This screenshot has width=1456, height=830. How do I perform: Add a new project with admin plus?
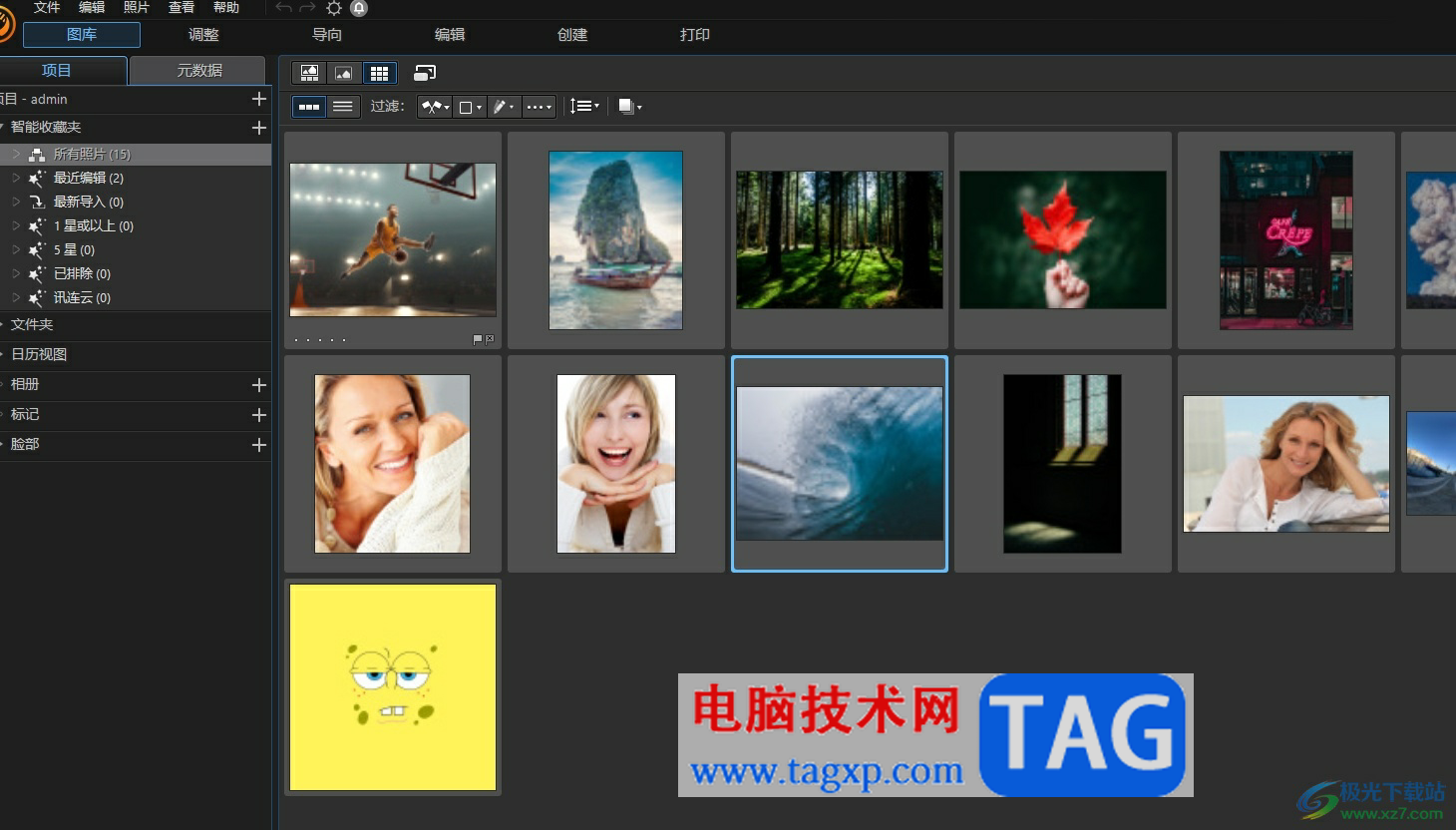259,99
